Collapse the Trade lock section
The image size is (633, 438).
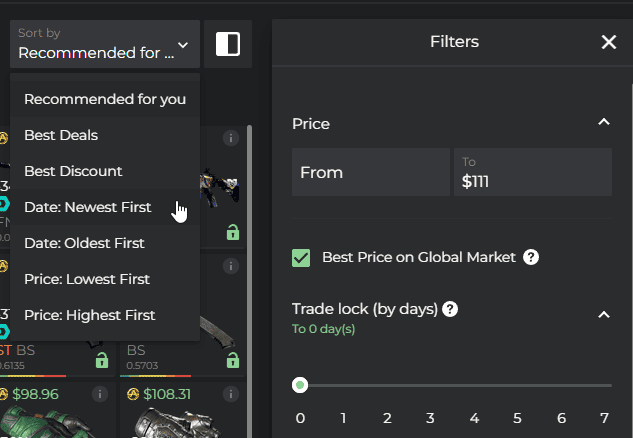click(603, 314)
